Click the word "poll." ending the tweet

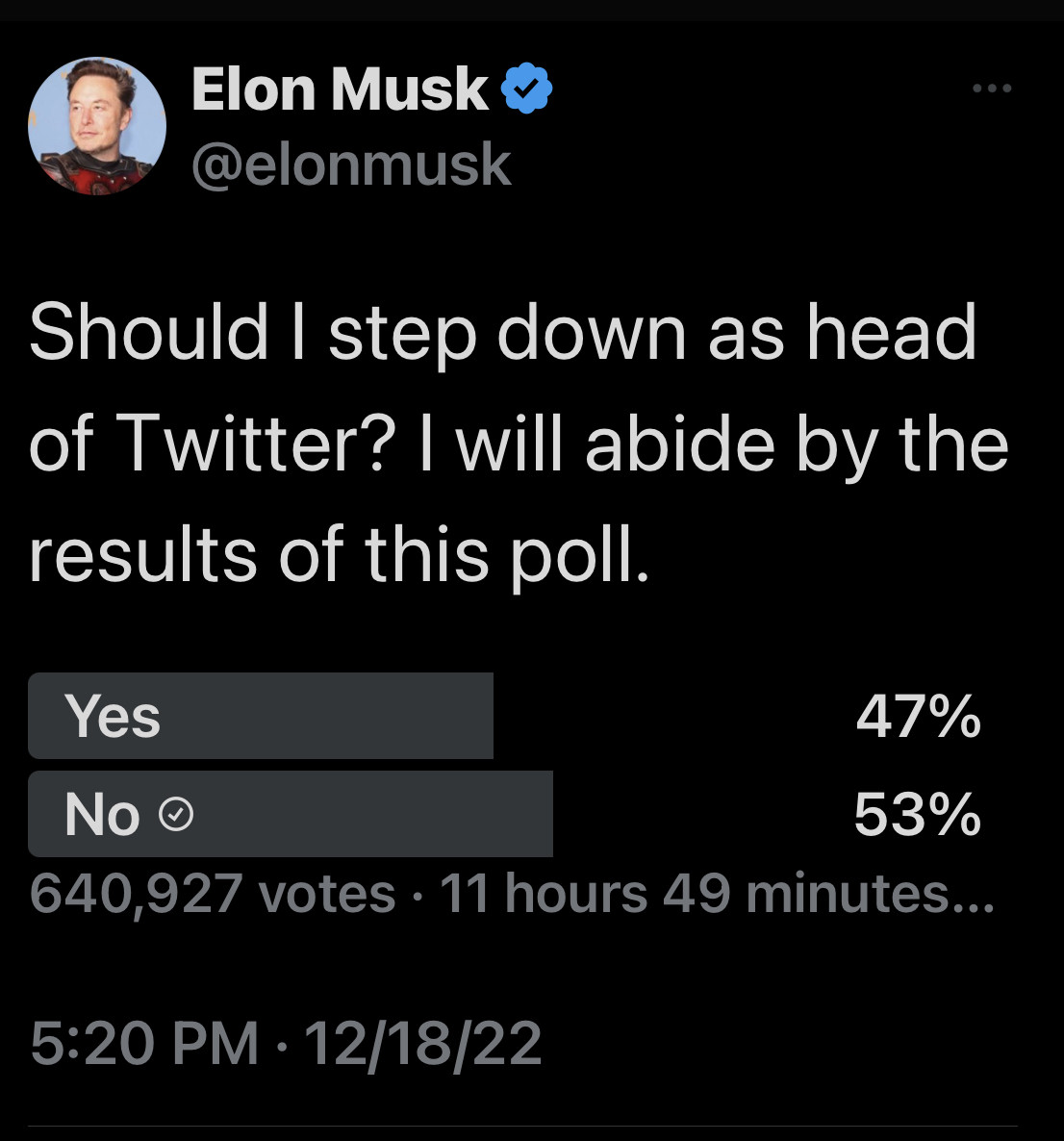click(580, 555)
